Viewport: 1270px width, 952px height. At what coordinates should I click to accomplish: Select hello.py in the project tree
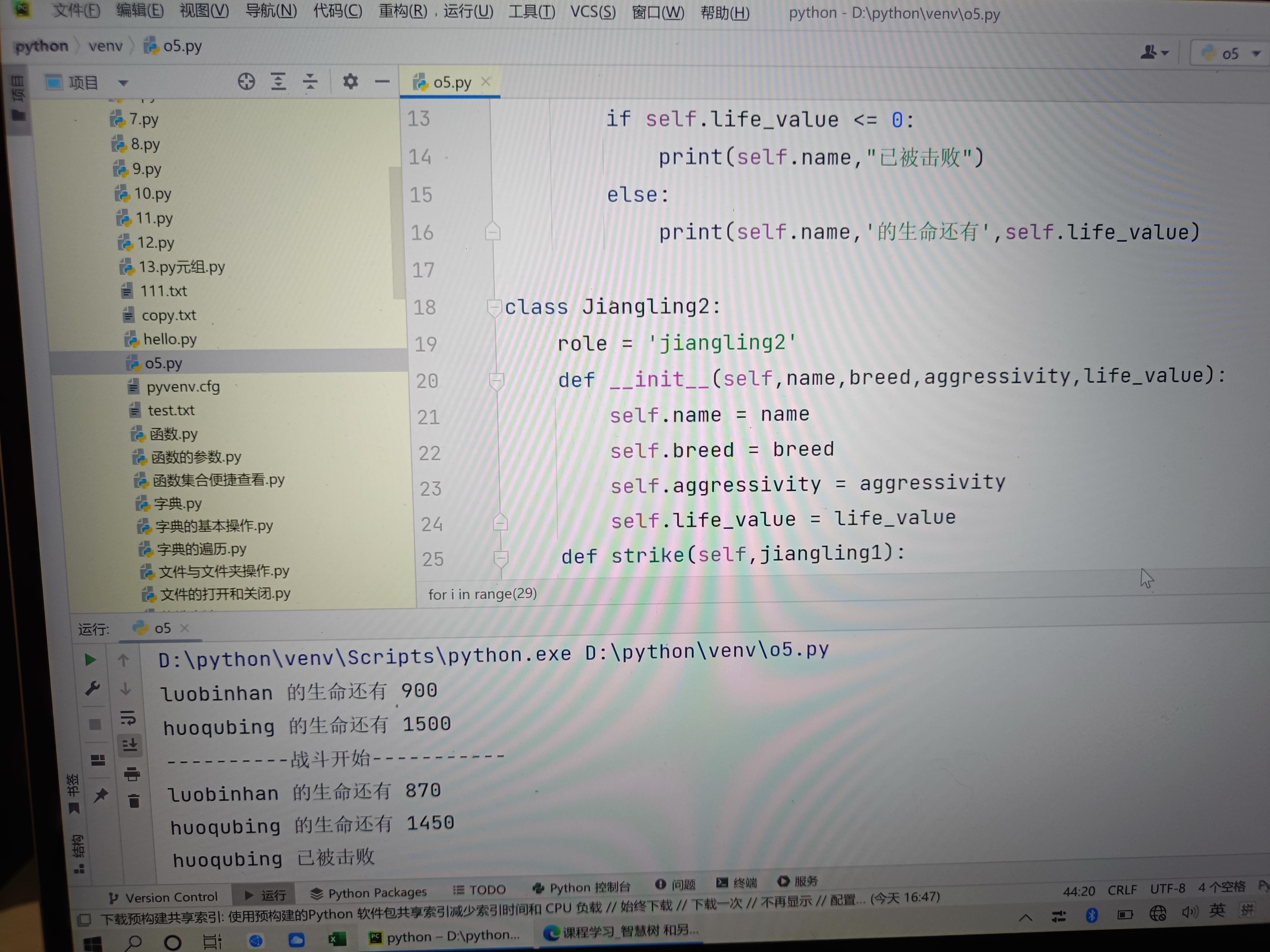(x=169, y=339)
